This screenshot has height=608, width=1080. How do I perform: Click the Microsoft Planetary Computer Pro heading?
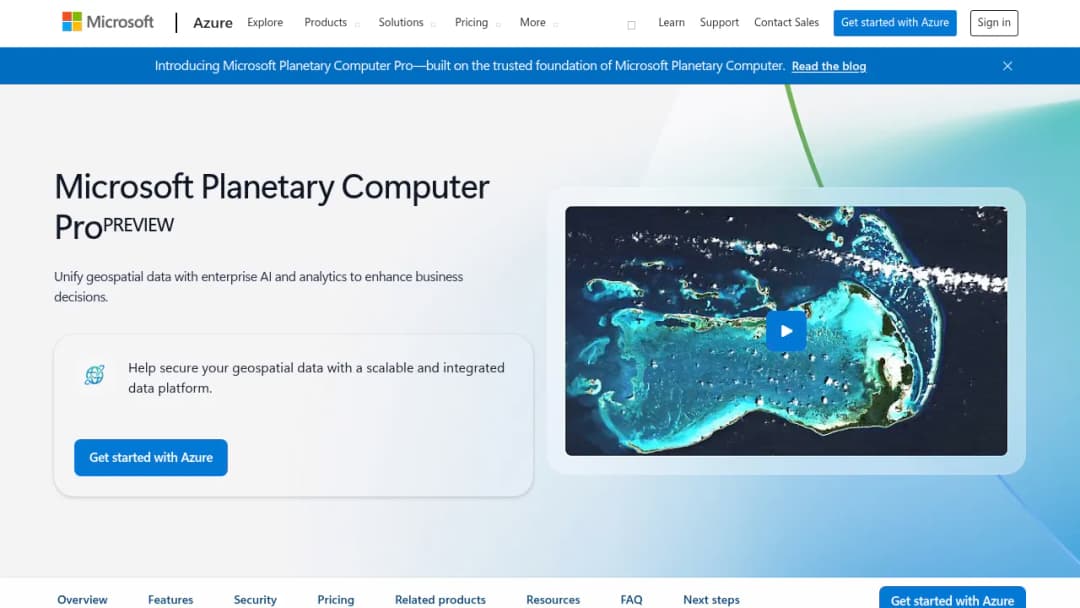coord(271,207)
